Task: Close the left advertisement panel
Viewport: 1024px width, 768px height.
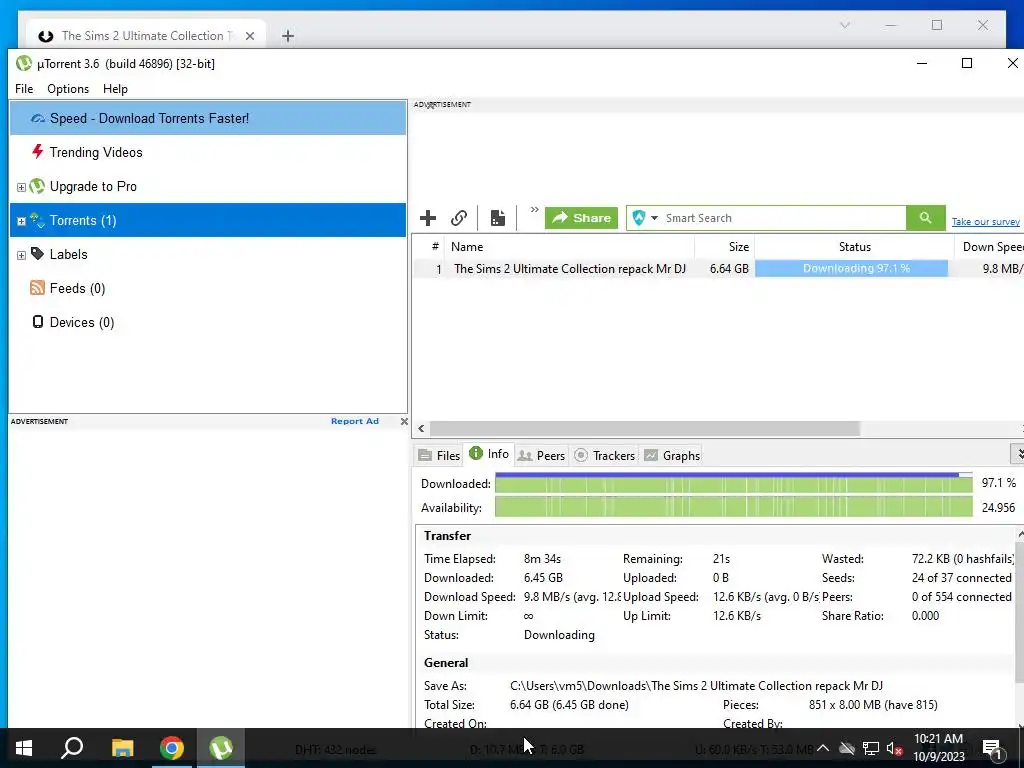Action: click(x=404, y=421)
